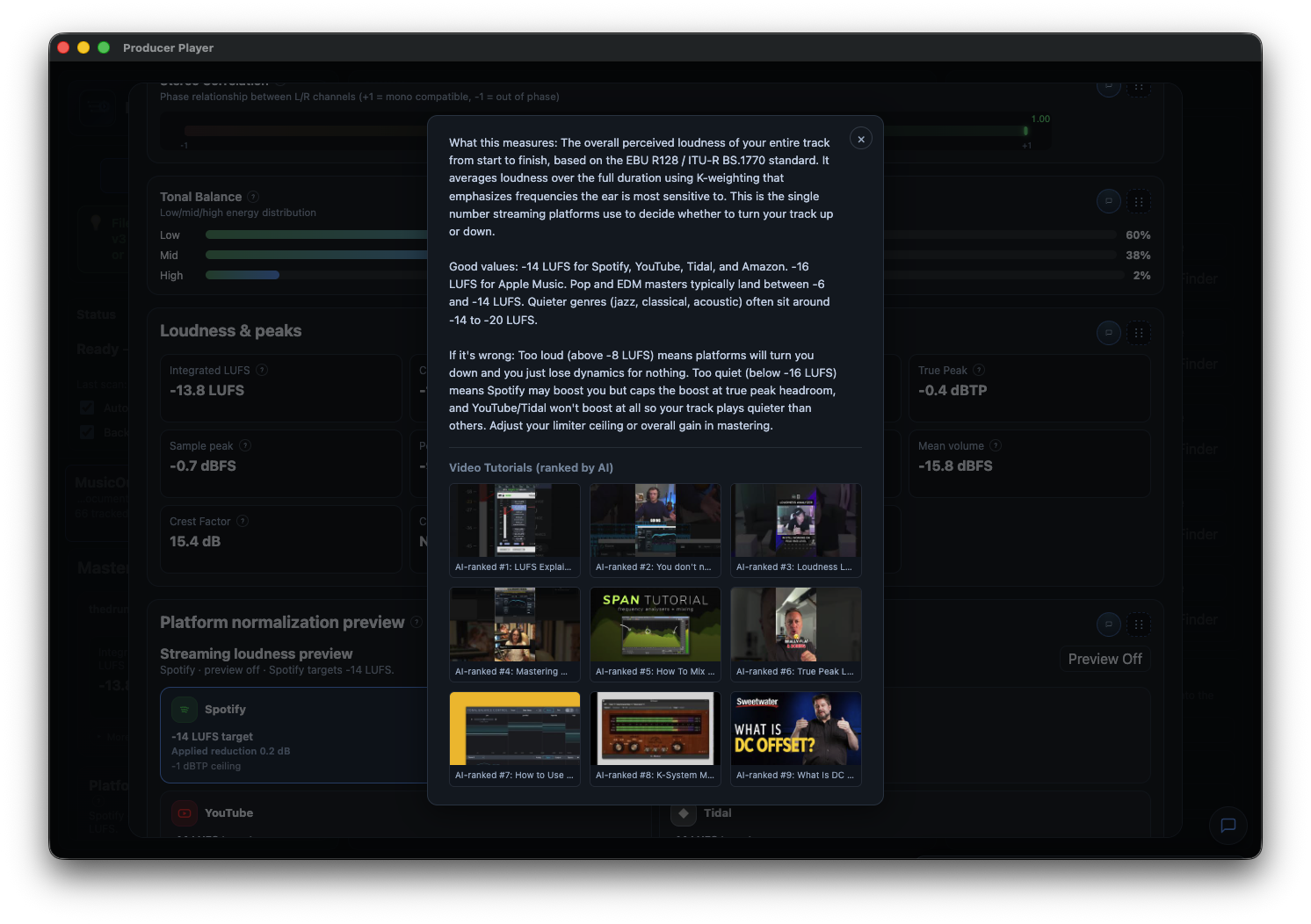Click the 15.4 dB crest factor value
The image size is (1311, 924).
pyautogui.click(x=195, y=541)
